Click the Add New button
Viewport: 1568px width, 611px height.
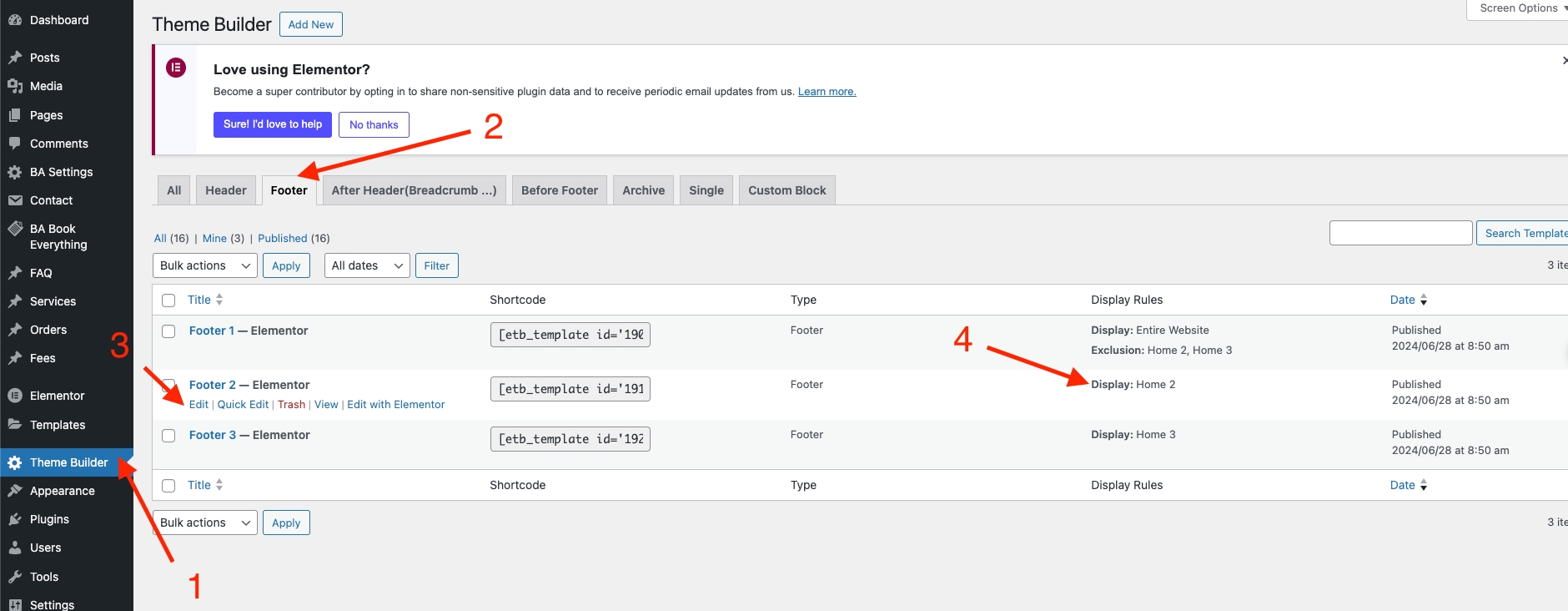click(x=310, y=24)
